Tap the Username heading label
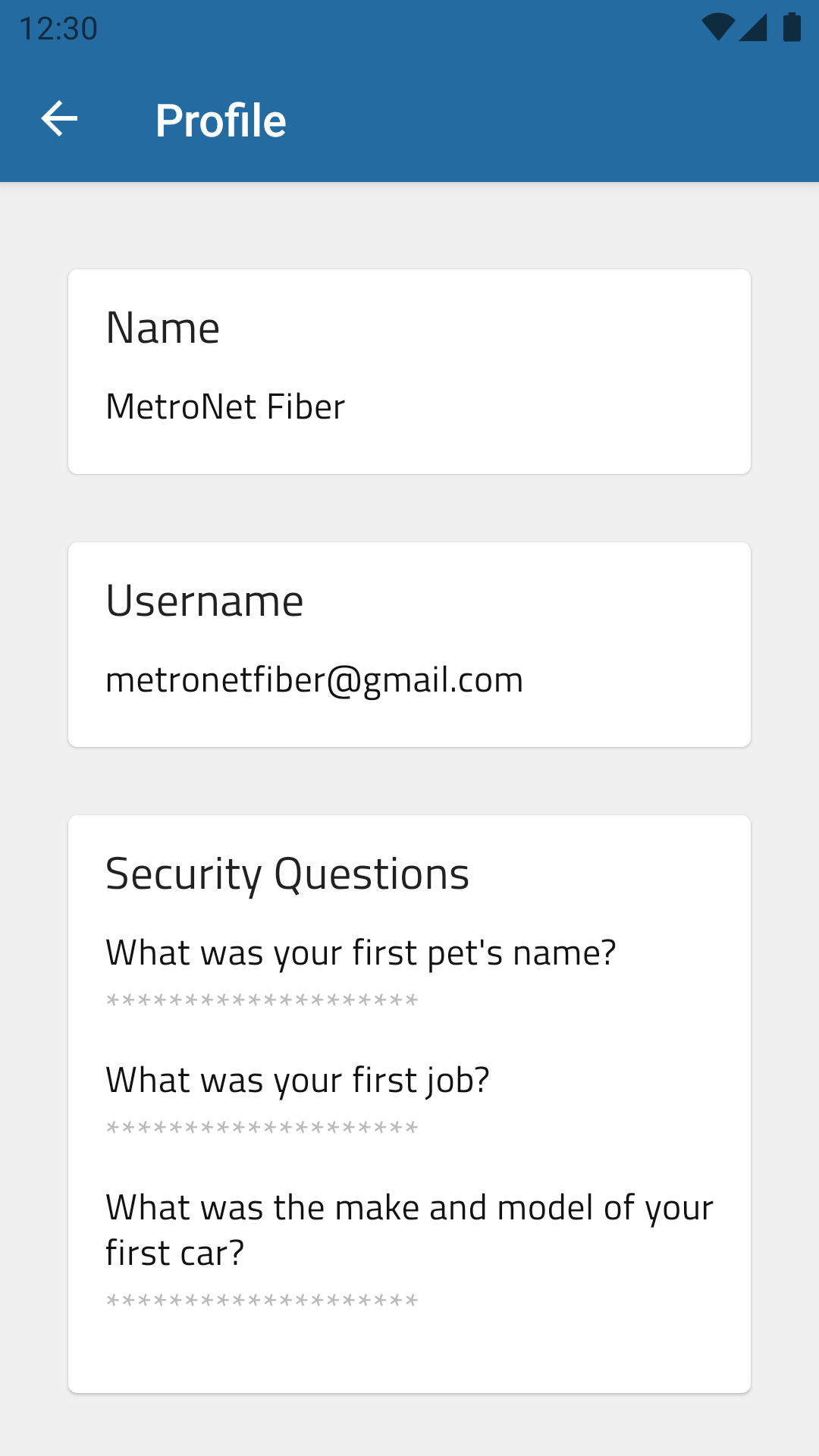Viewport: 819px width, 1456px height. (205, 601)
